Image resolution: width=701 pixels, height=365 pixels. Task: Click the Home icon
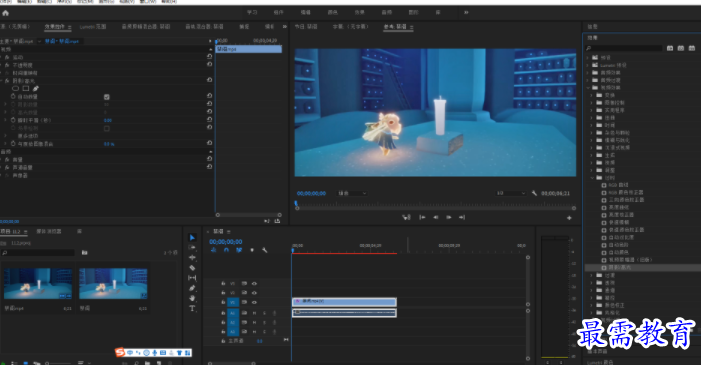tap(5, 13)
